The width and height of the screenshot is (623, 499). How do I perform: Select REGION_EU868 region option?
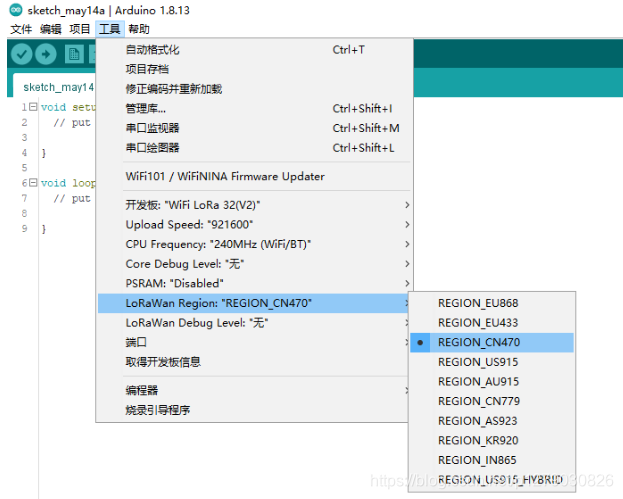492,303
